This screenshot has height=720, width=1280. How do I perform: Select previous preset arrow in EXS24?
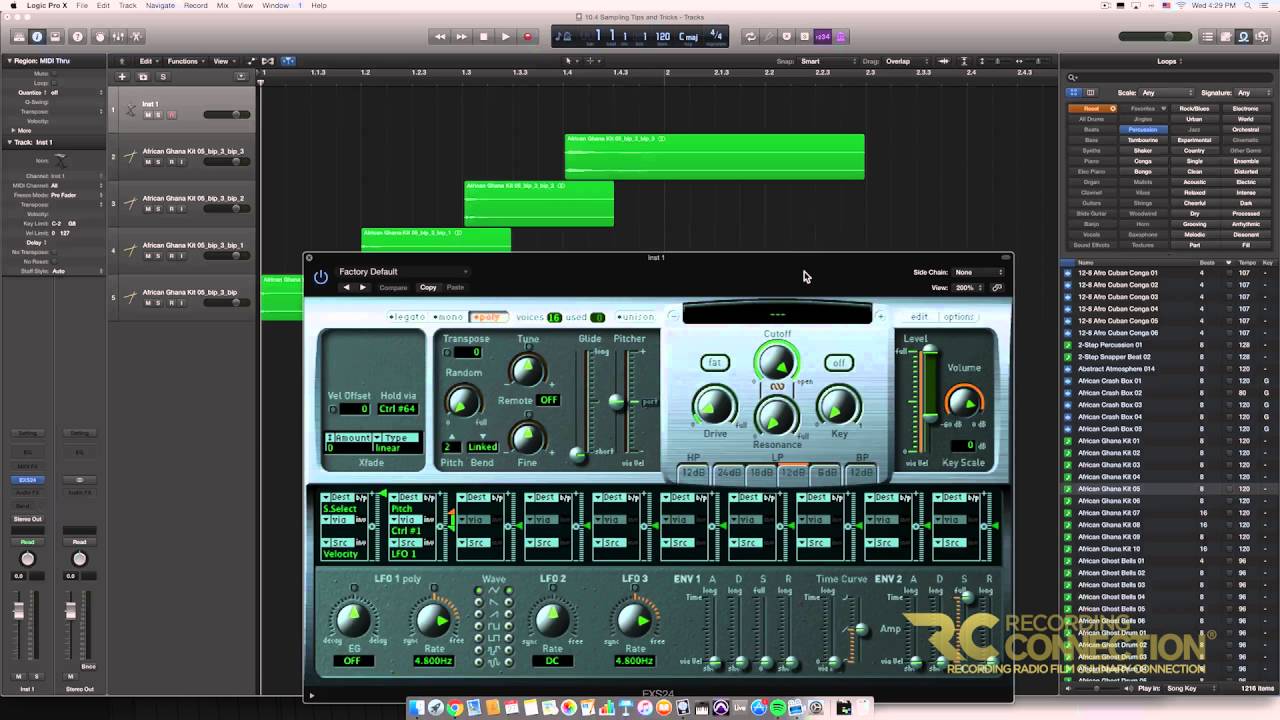[347, 288]
